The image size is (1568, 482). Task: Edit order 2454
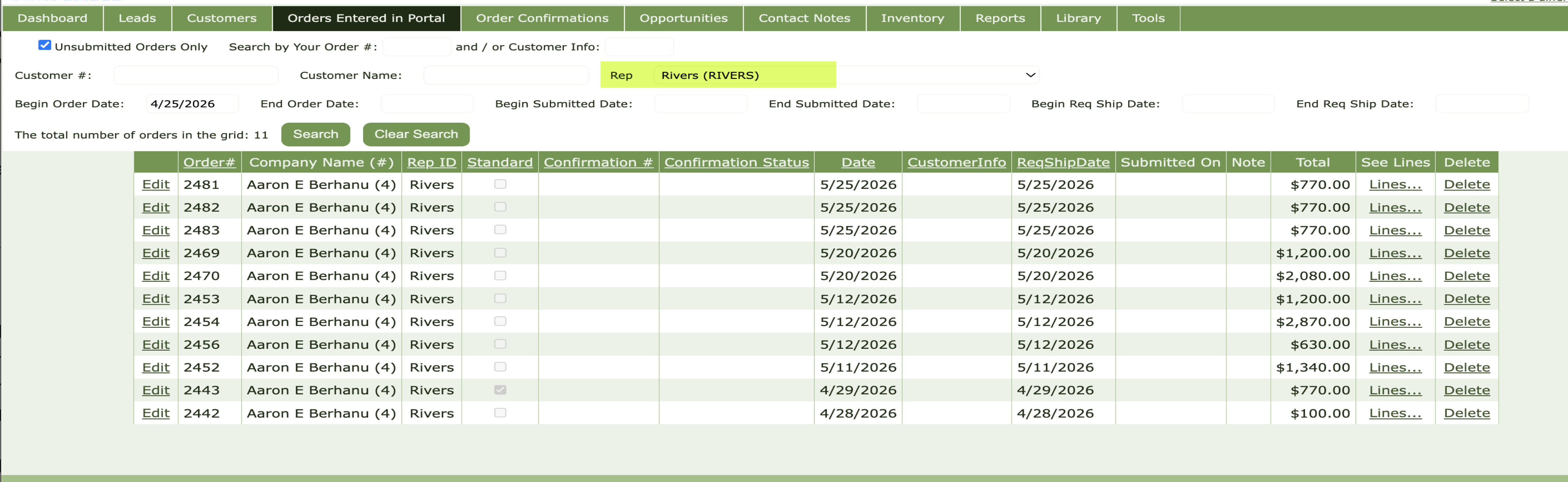[156, 321]
